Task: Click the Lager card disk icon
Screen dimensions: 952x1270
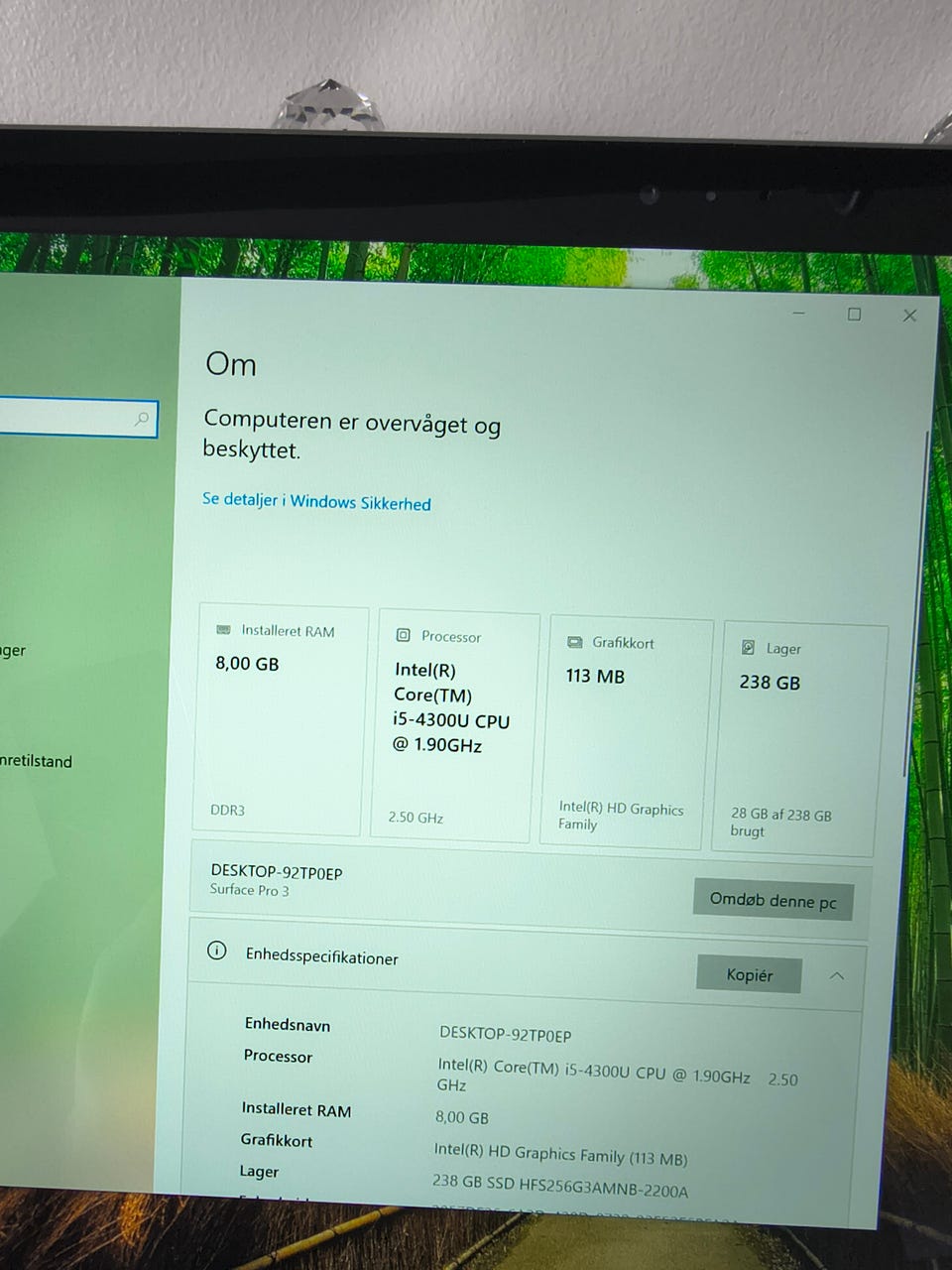Action: tap(748, 647)
